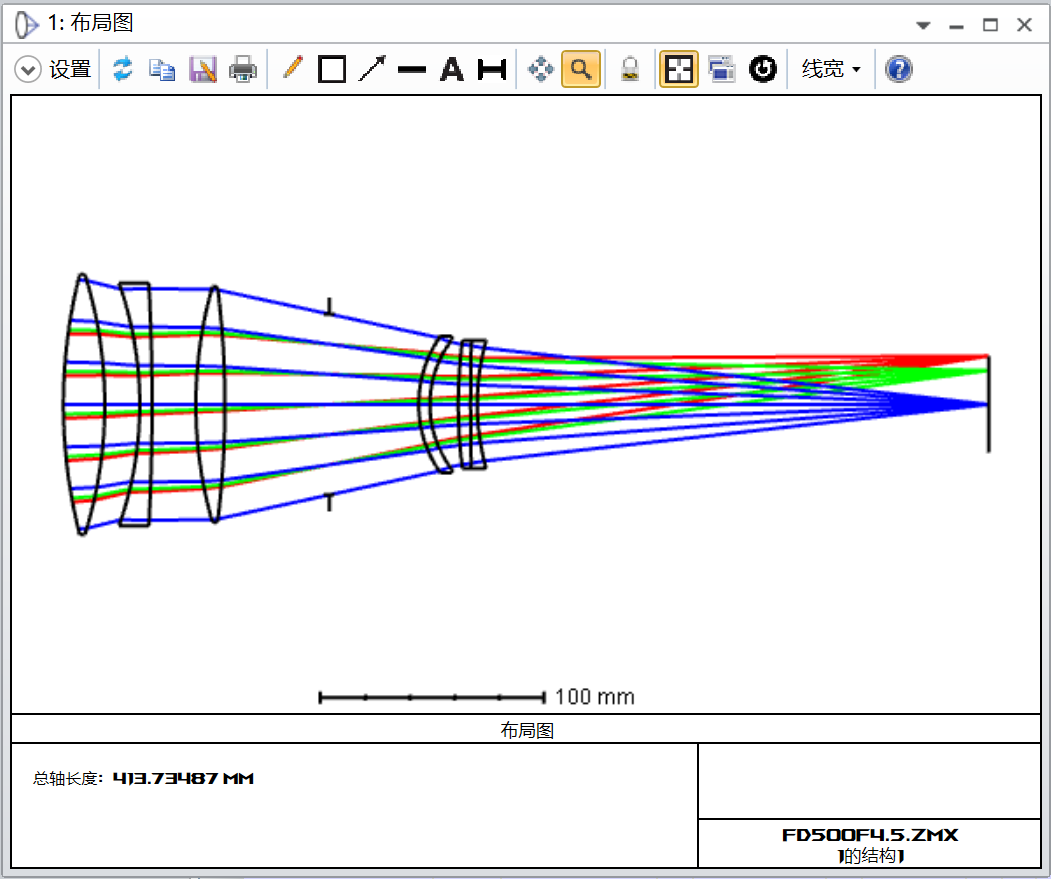
Task: Print the layout using the printer icon
Action: tap(243, 69)
